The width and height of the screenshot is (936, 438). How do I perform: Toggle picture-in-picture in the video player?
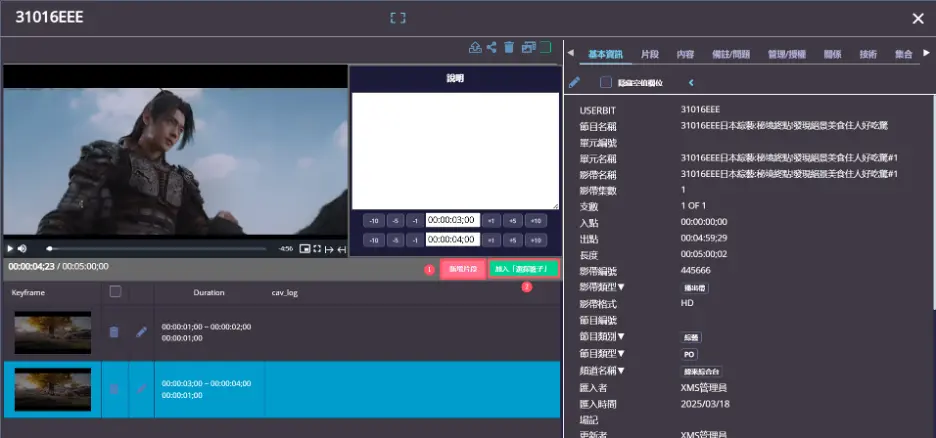tap(304, 248)
